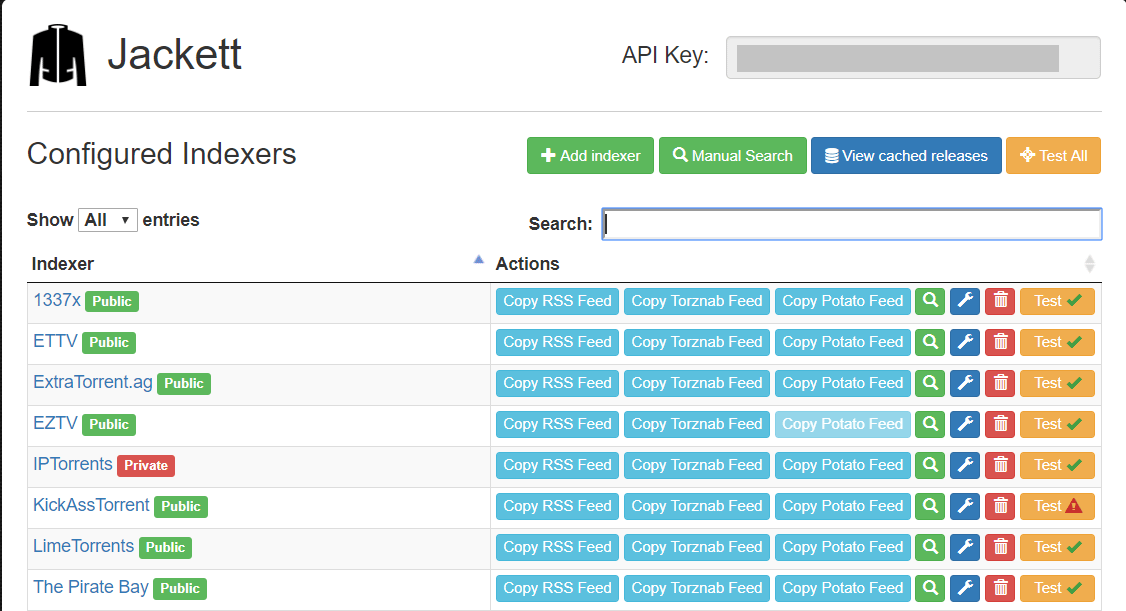Open the EZTV link

coord(55,423)
